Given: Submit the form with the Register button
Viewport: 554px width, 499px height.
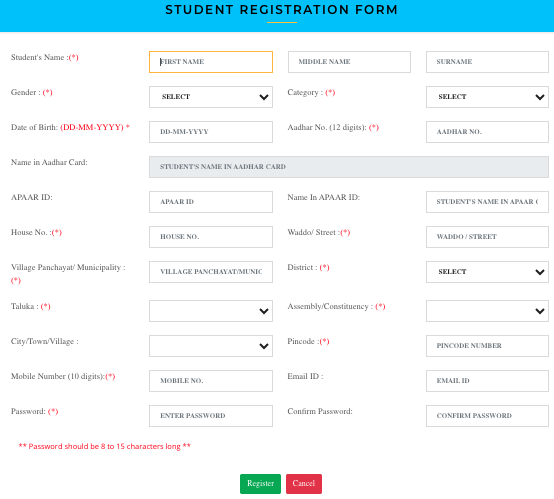Looking at the screenshot, I should coord(260,484).
